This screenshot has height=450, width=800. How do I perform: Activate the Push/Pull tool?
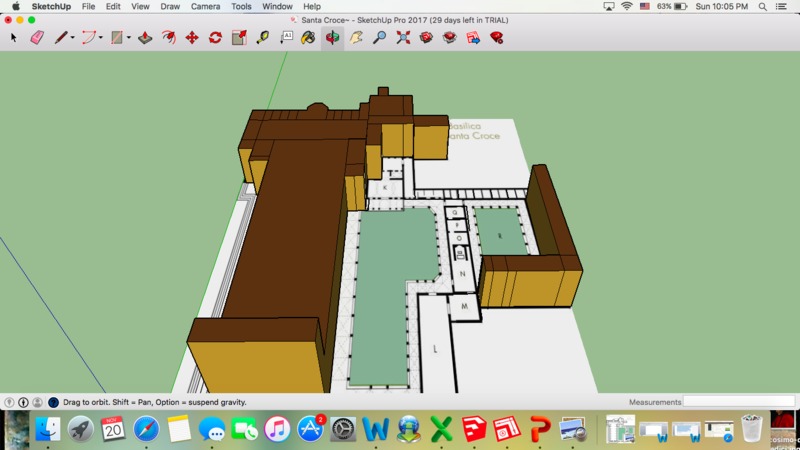pyautogui.click(x=145, y=37)
